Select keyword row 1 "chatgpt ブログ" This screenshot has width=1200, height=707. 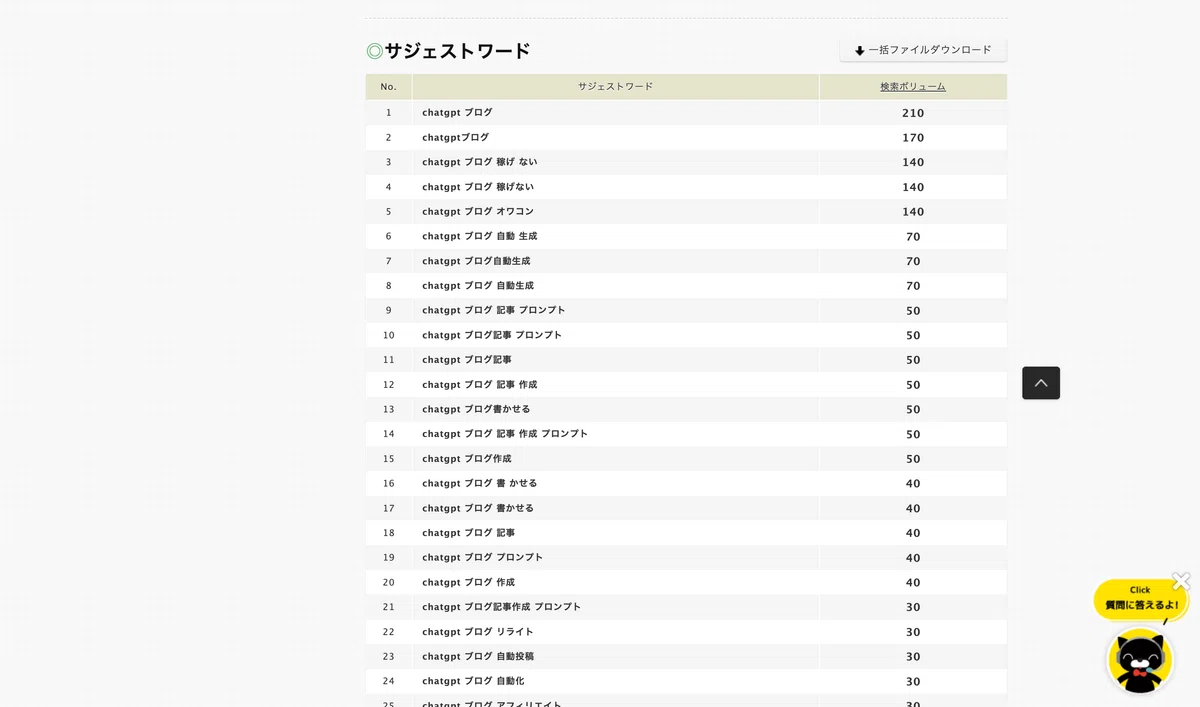(x=457, y=113)
